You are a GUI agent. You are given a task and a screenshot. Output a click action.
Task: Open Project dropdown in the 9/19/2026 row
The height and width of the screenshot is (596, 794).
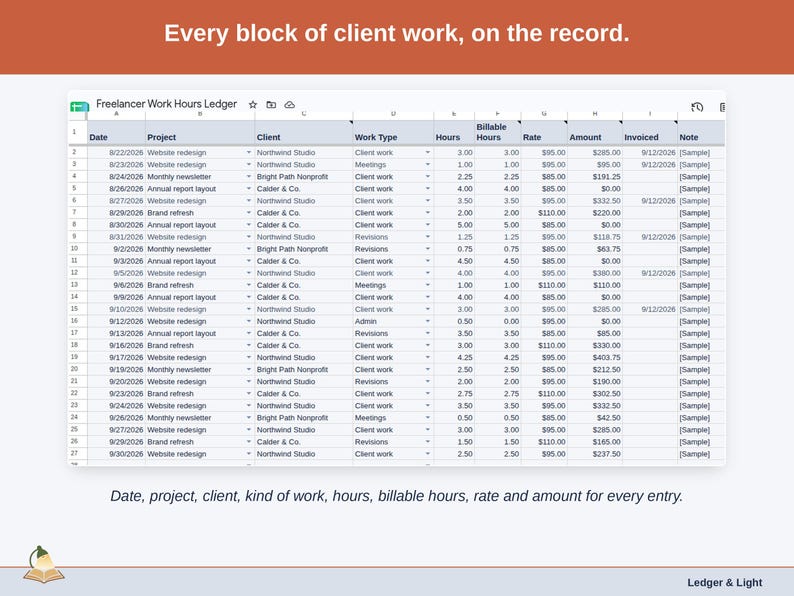pos(249,370)
